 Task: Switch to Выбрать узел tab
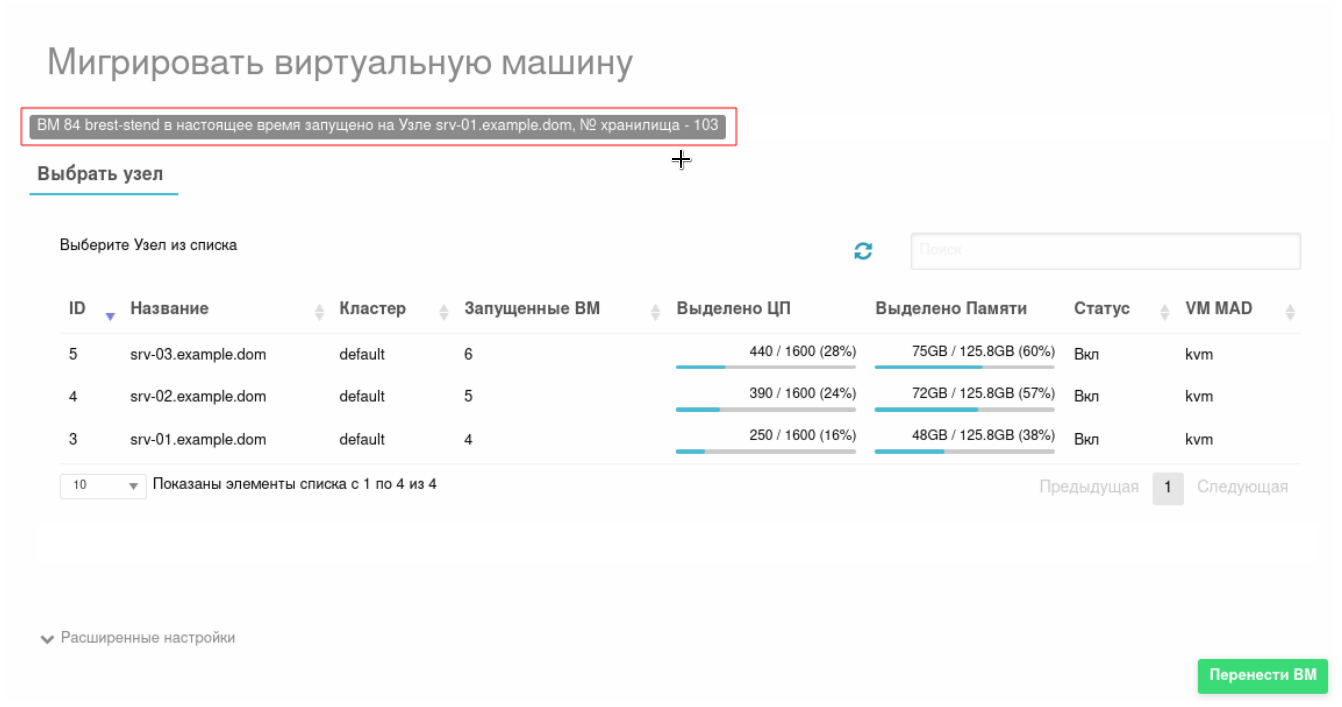click(x=100, y=174)
